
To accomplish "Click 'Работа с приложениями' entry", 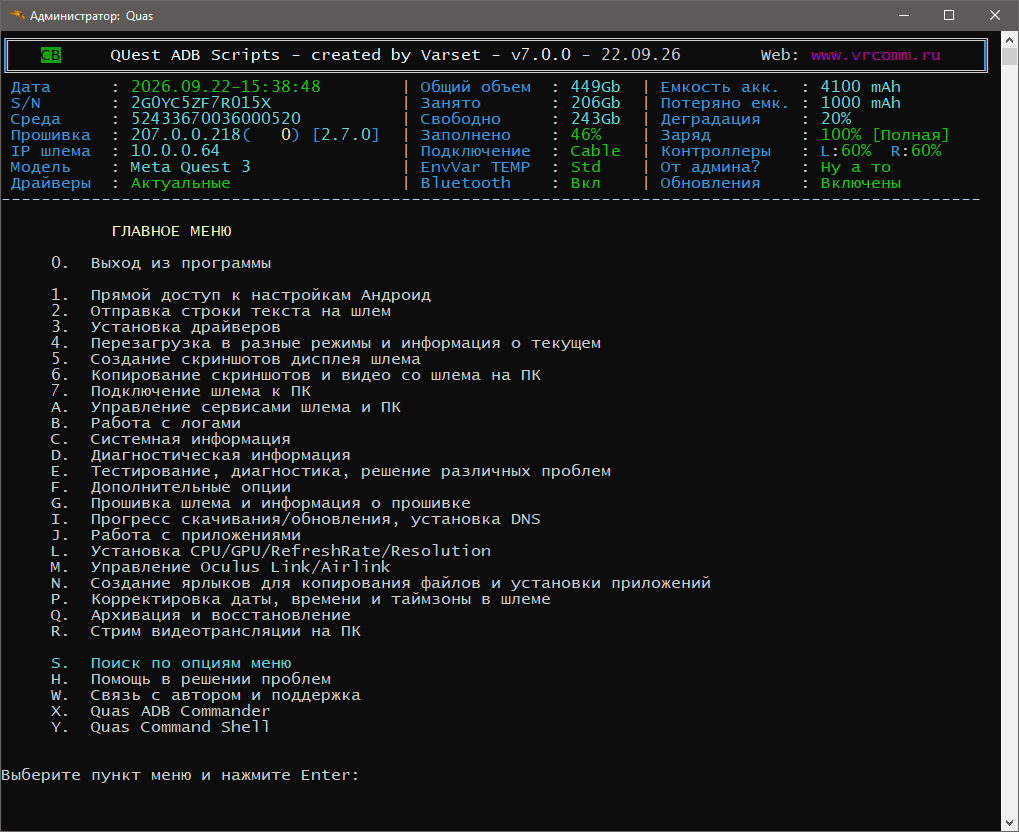I will (176, 535).
